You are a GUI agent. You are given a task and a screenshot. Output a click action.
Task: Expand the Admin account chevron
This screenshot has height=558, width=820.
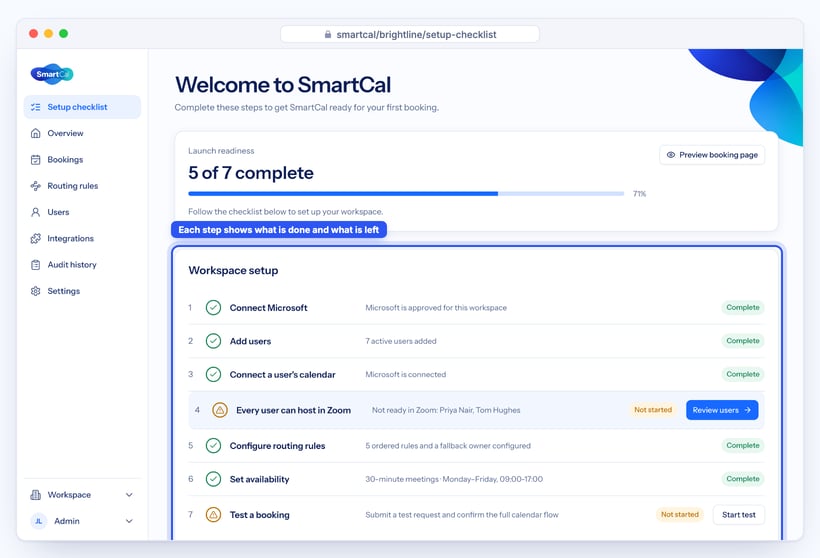tap(129, 521)
